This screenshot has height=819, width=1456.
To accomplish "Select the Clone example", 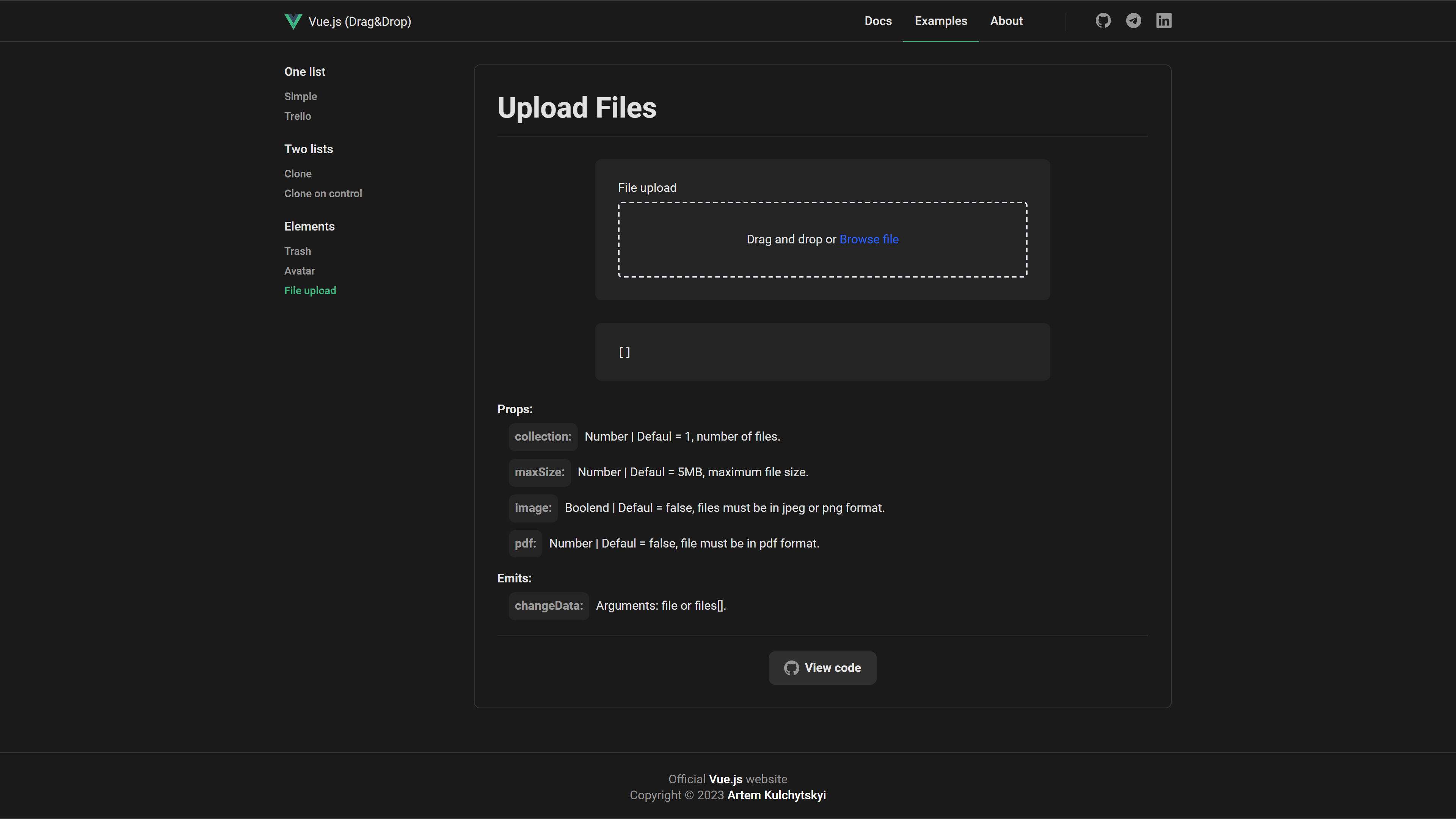I will point(297,174).
